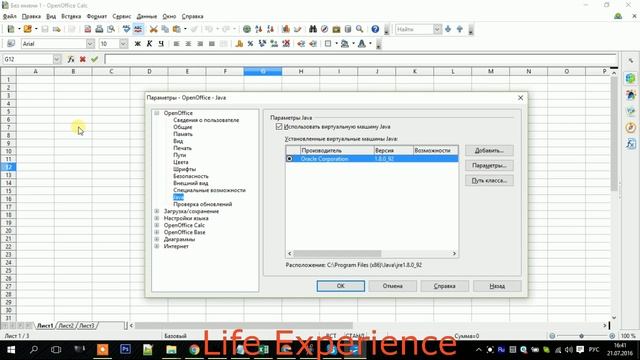
Task: Click the Отмена button
Action: tap(393, 286)
